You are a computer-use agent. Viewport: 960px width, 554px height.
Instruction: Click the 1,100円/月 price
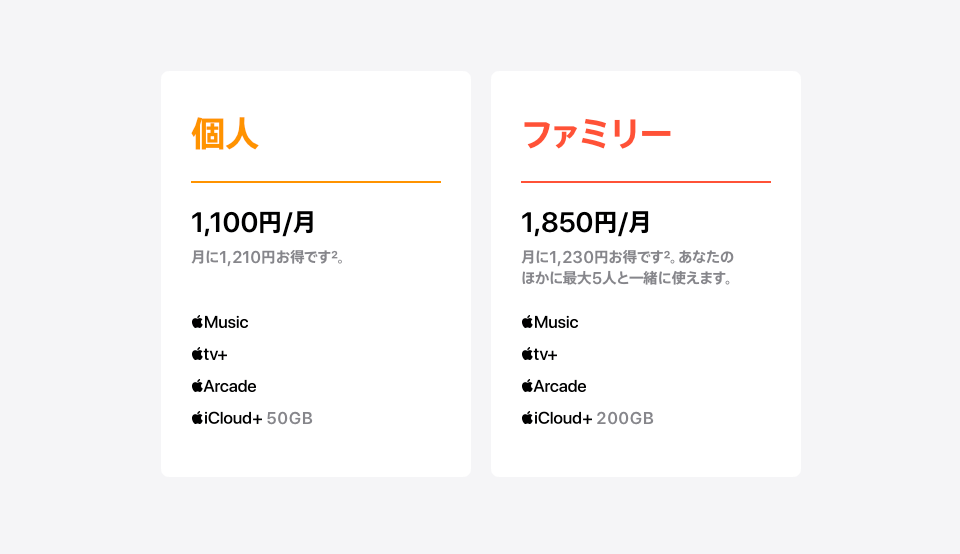253,222
